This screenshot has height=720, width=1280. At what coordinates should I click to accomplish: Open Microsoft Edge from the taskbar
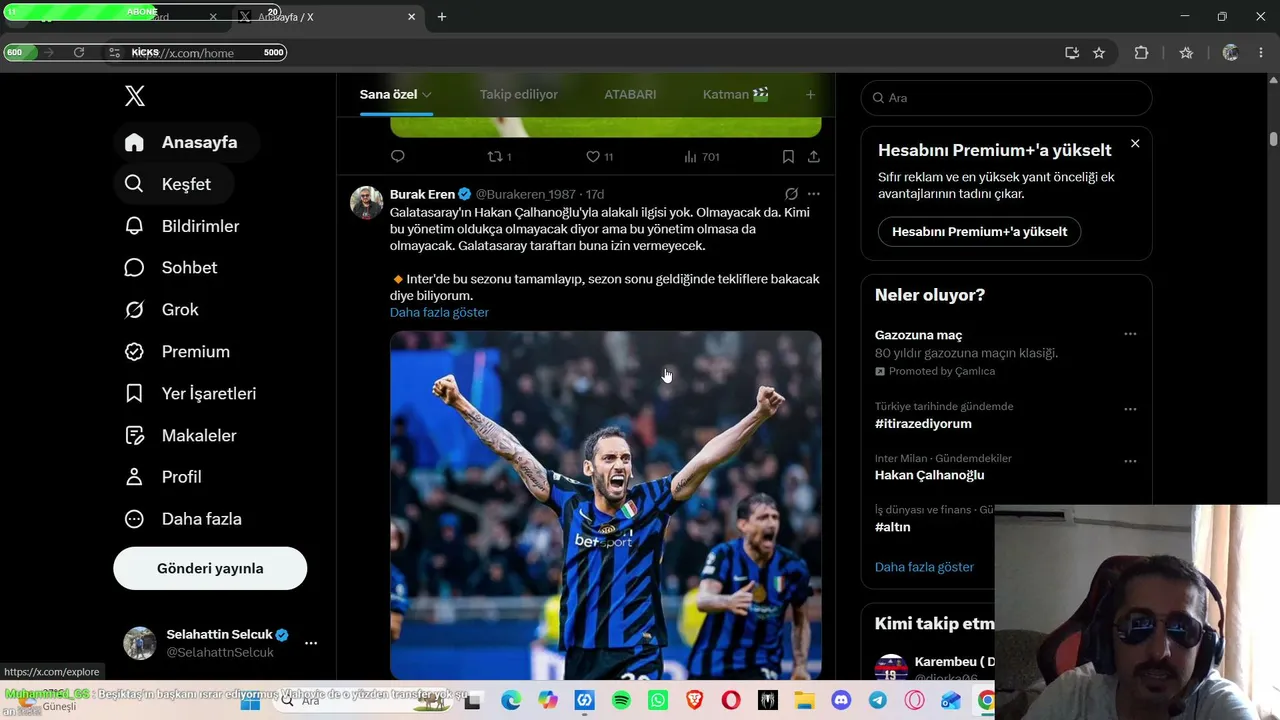tap(511, 701)
